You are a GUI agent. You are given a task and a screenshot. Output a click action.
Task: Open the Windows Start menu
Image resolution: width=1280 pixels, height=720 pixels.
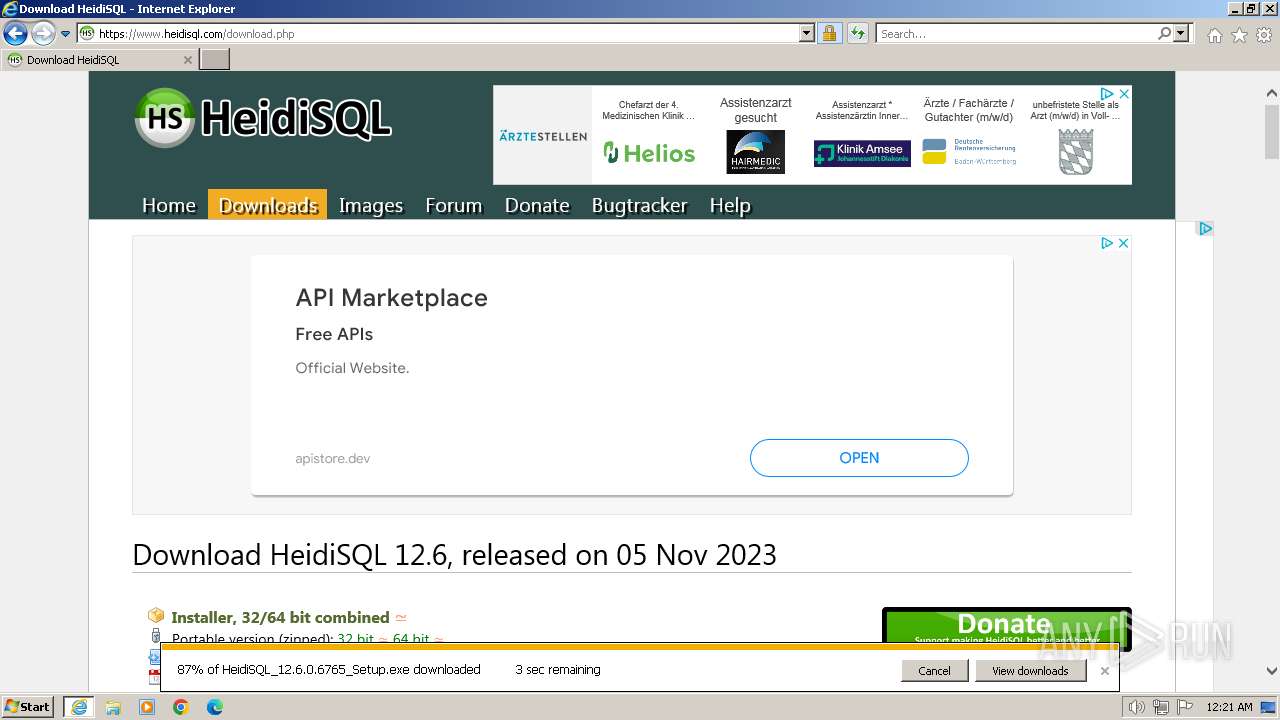(x=28, y=707)
